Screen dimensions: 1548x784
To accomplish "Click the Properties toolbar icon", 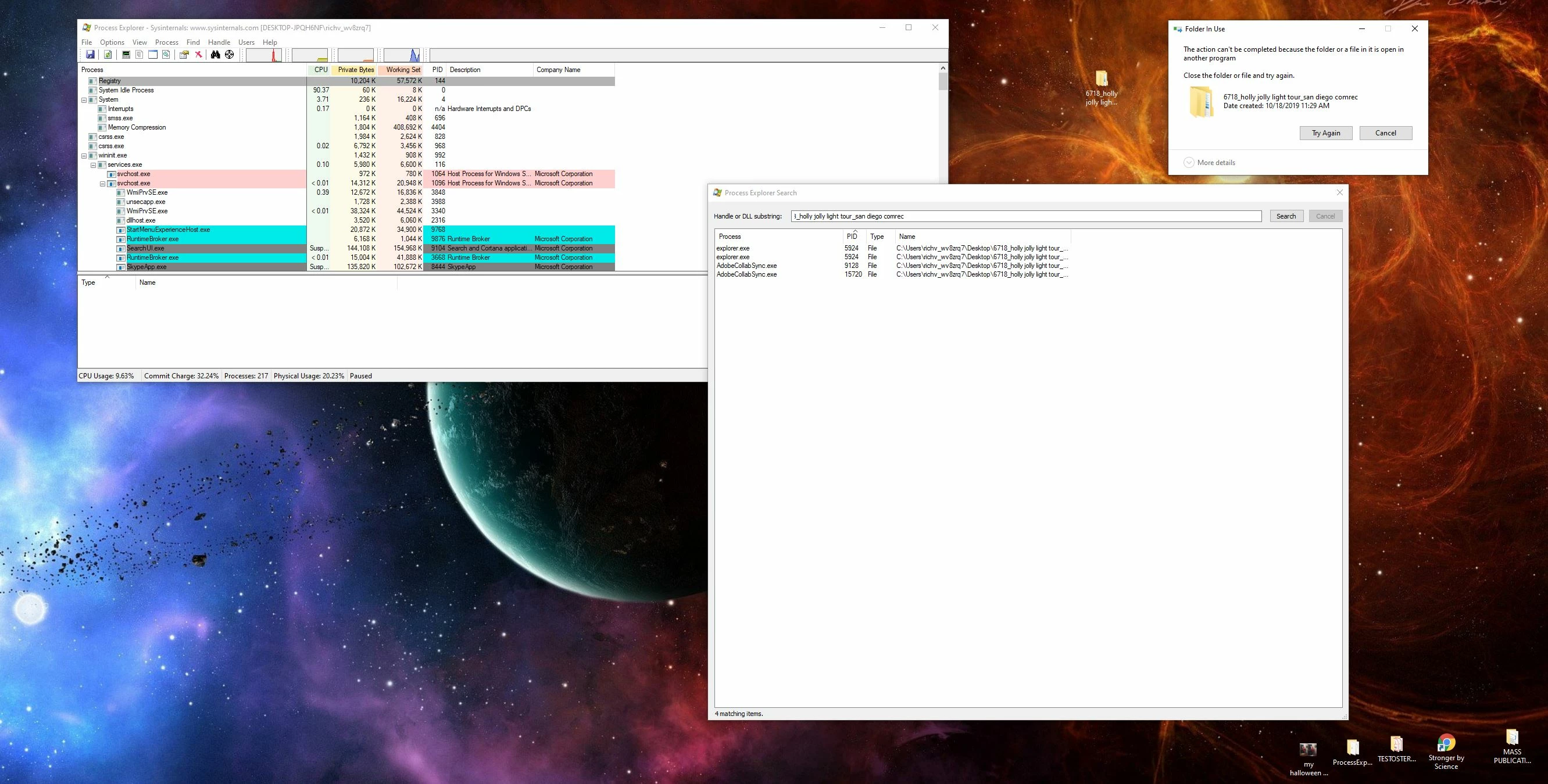I will [184, 55].
